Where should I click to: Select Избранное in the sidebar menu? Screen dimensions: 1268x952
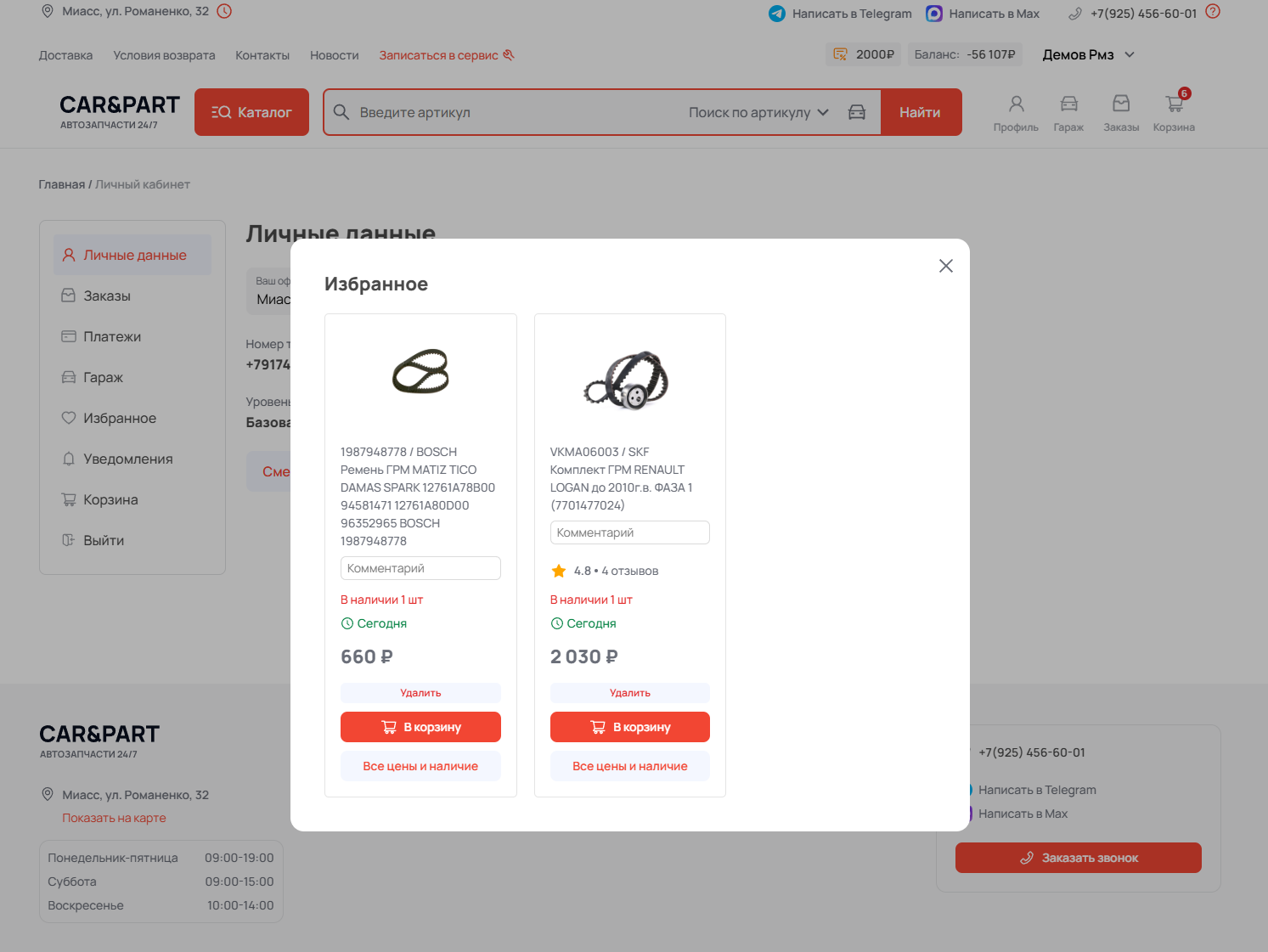click(119, 418)
